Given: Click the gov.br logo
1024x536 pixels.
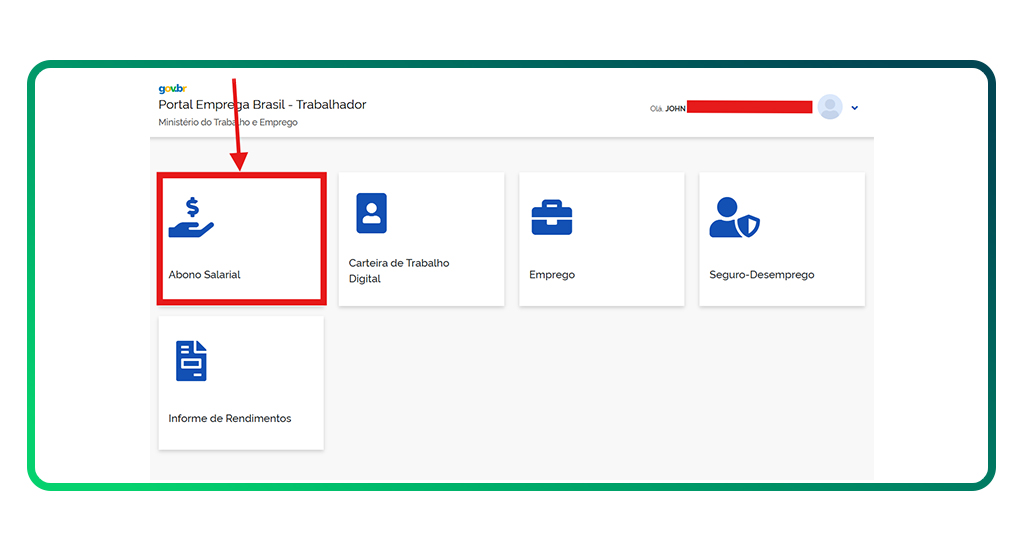Looking at the screenshot, I should coord(173,89).
